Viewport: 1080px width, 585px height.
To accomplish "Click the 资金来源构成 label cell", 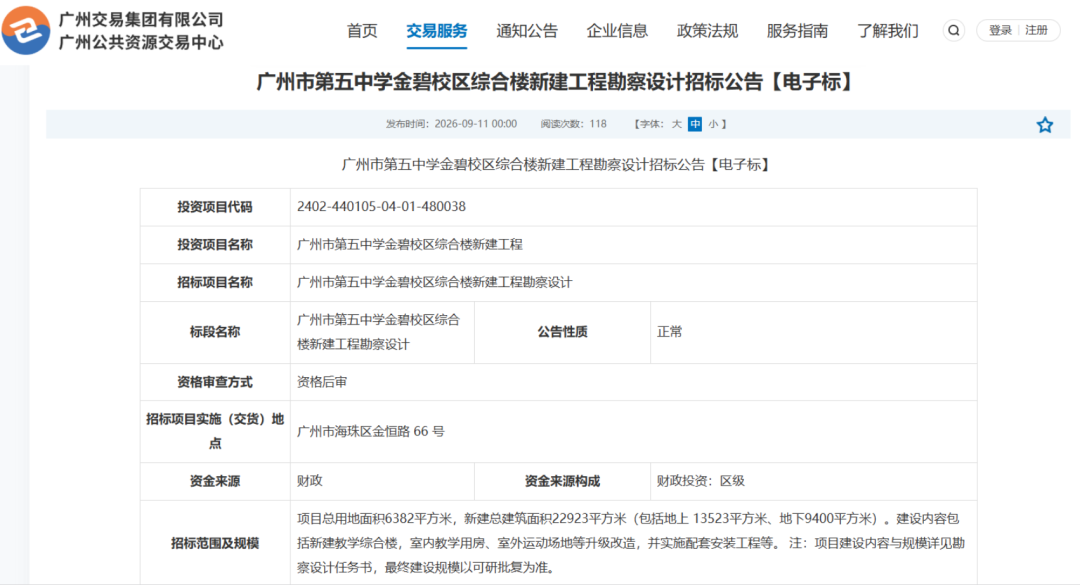I will (562, 482).
